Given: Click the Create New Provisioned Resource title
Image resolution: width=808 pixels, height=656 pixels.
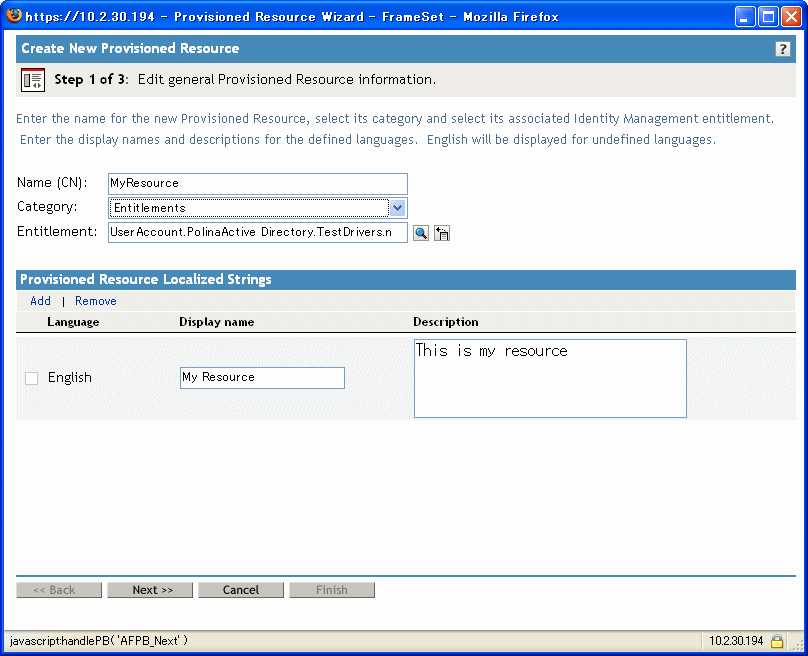Looking at the screenshot, I should (x=130, y=48).
